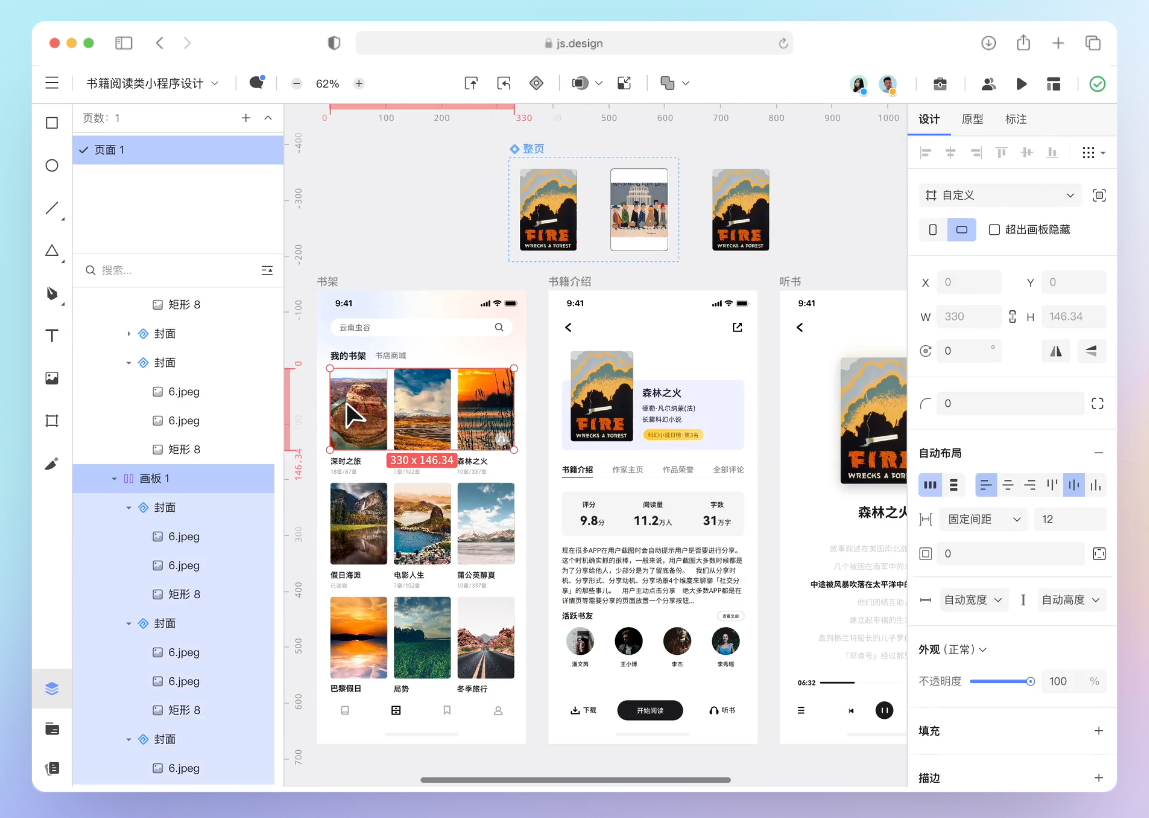
Task: Select the Text tool
Action: click(x=51, y=336)
